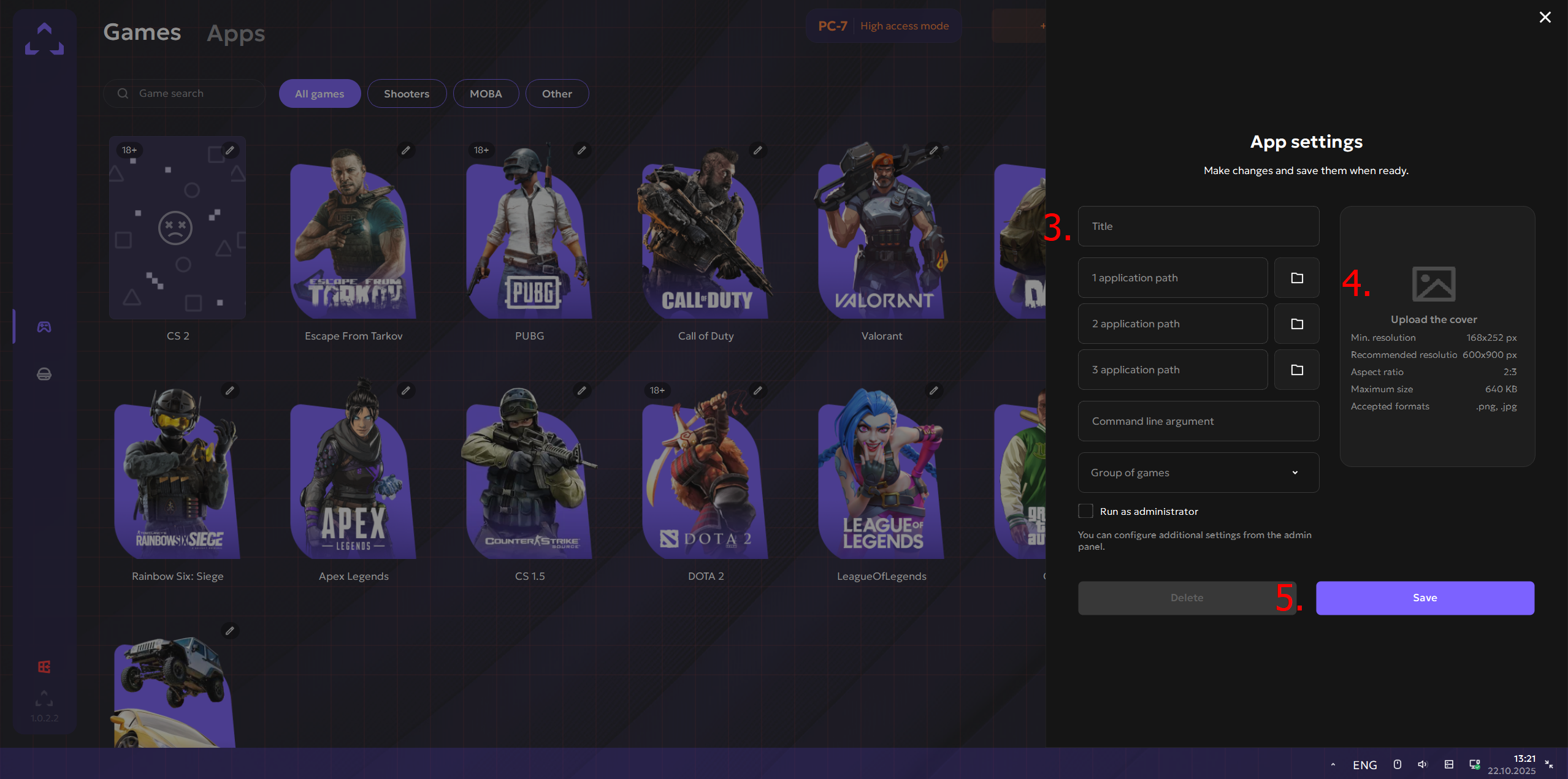Click the edit pencil on DOTA 2
Viewport: 1568px width, 779px height.
pos(757,390)
